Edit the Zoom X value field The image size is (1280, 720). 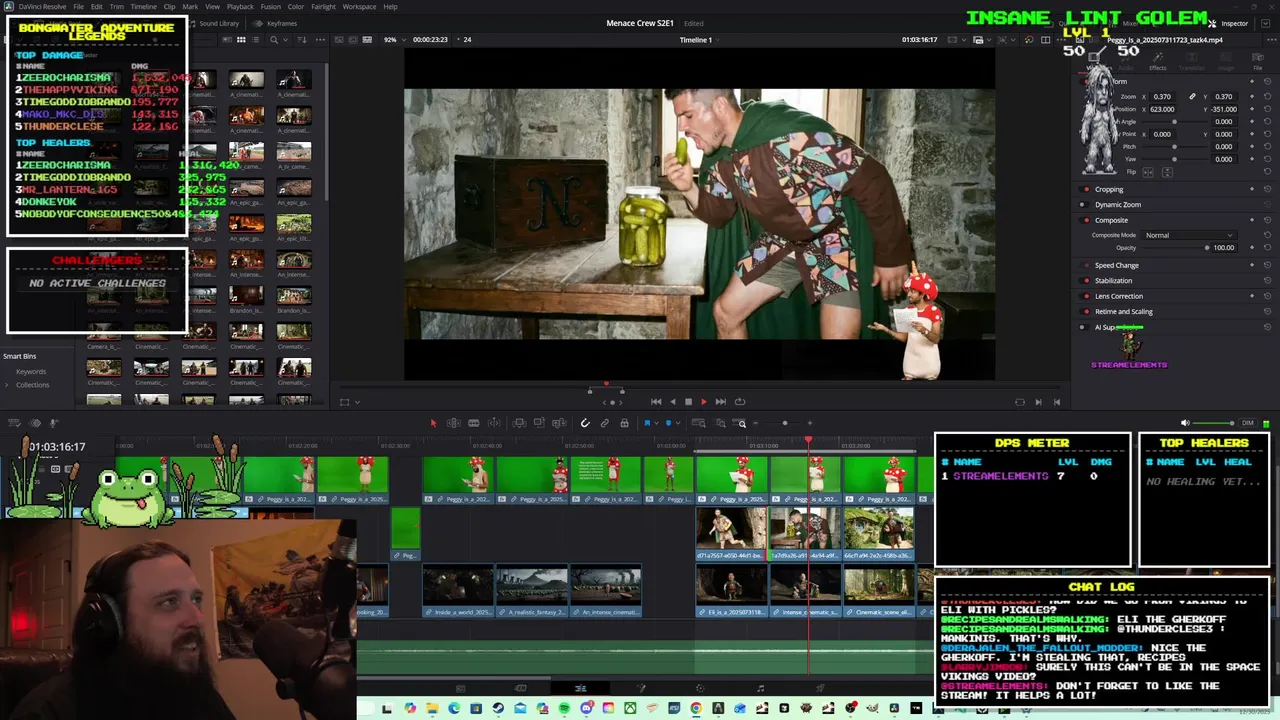[1162, 96]
